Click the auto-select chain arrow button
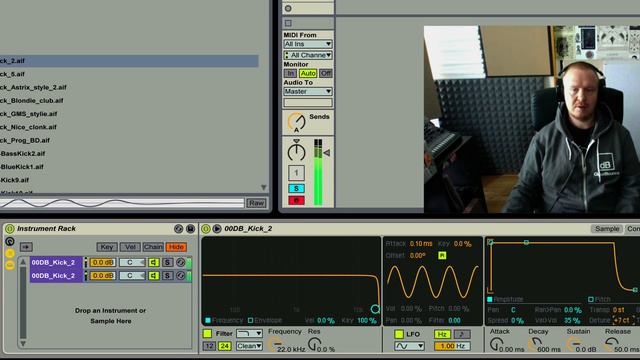Image resolution: width=640 pixels, height=360 pixels. 26,247
